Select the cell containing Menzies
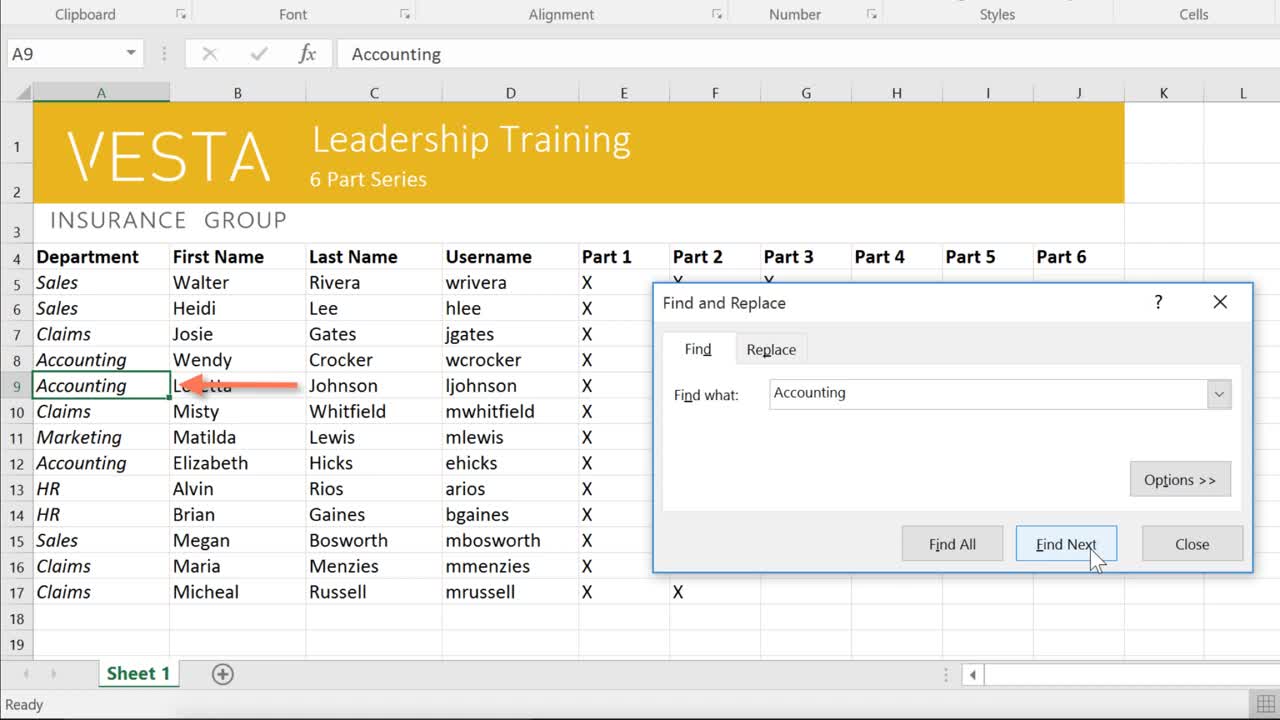 (374, 567)
